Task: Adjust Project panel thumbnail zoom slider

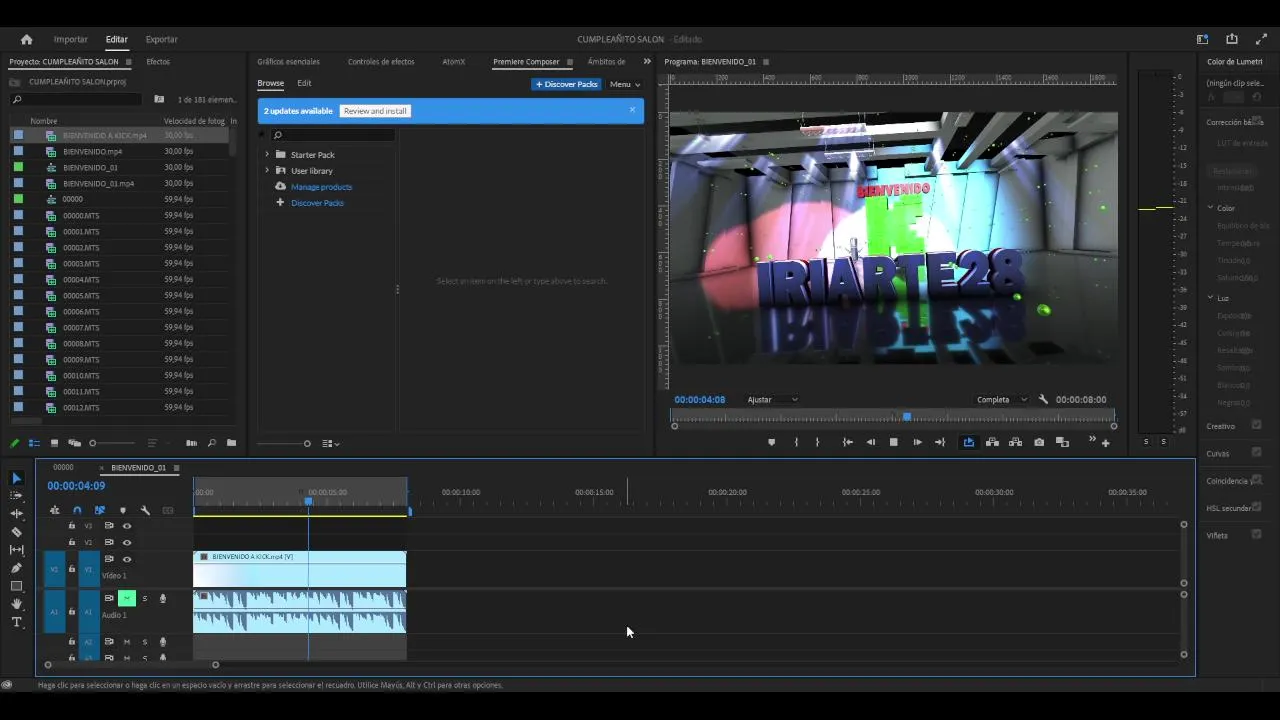Action: click(93, 443)
